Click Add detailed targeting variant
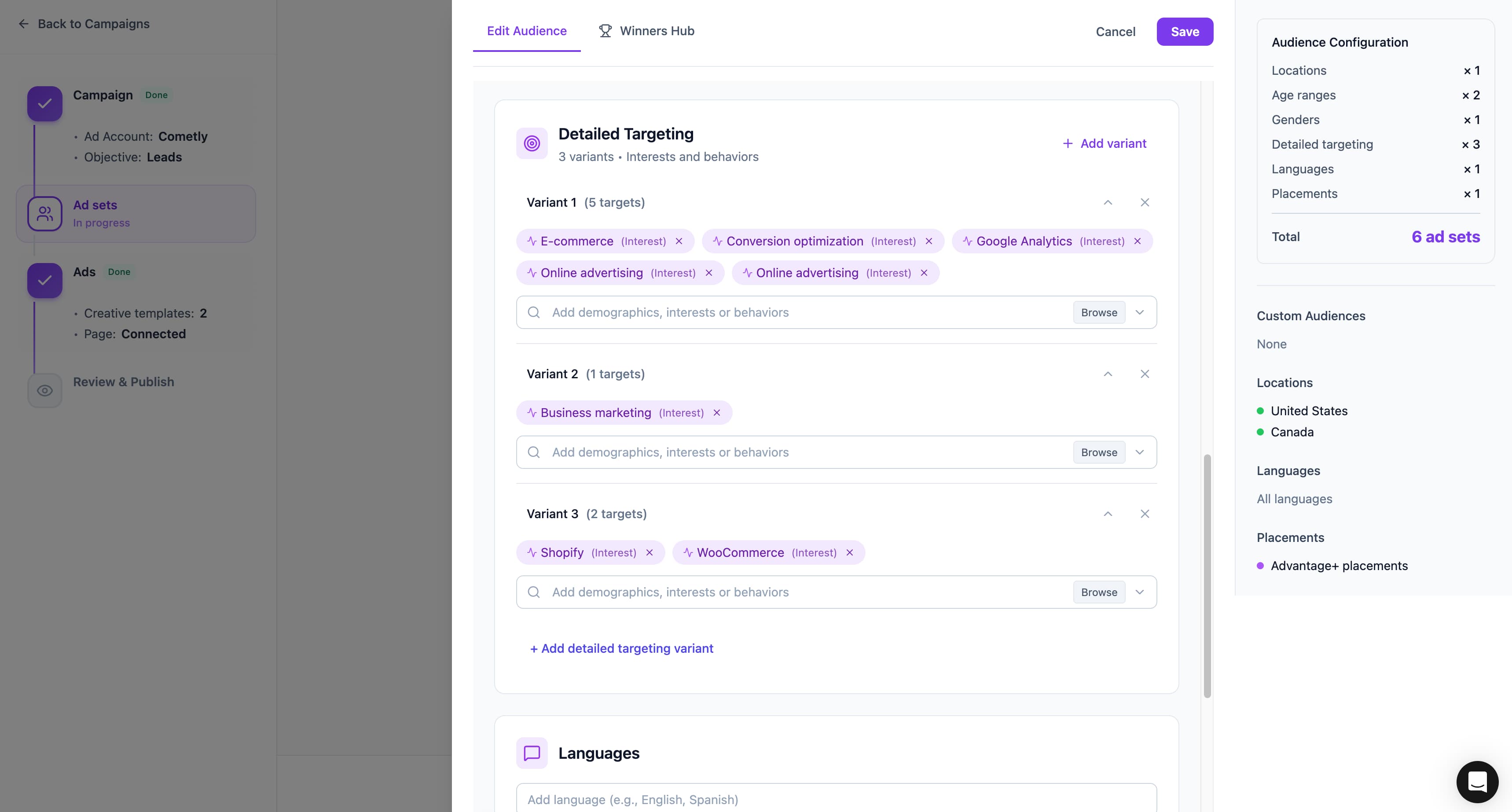This screenshot has width=1512, height=812. (x=621, y=648)
